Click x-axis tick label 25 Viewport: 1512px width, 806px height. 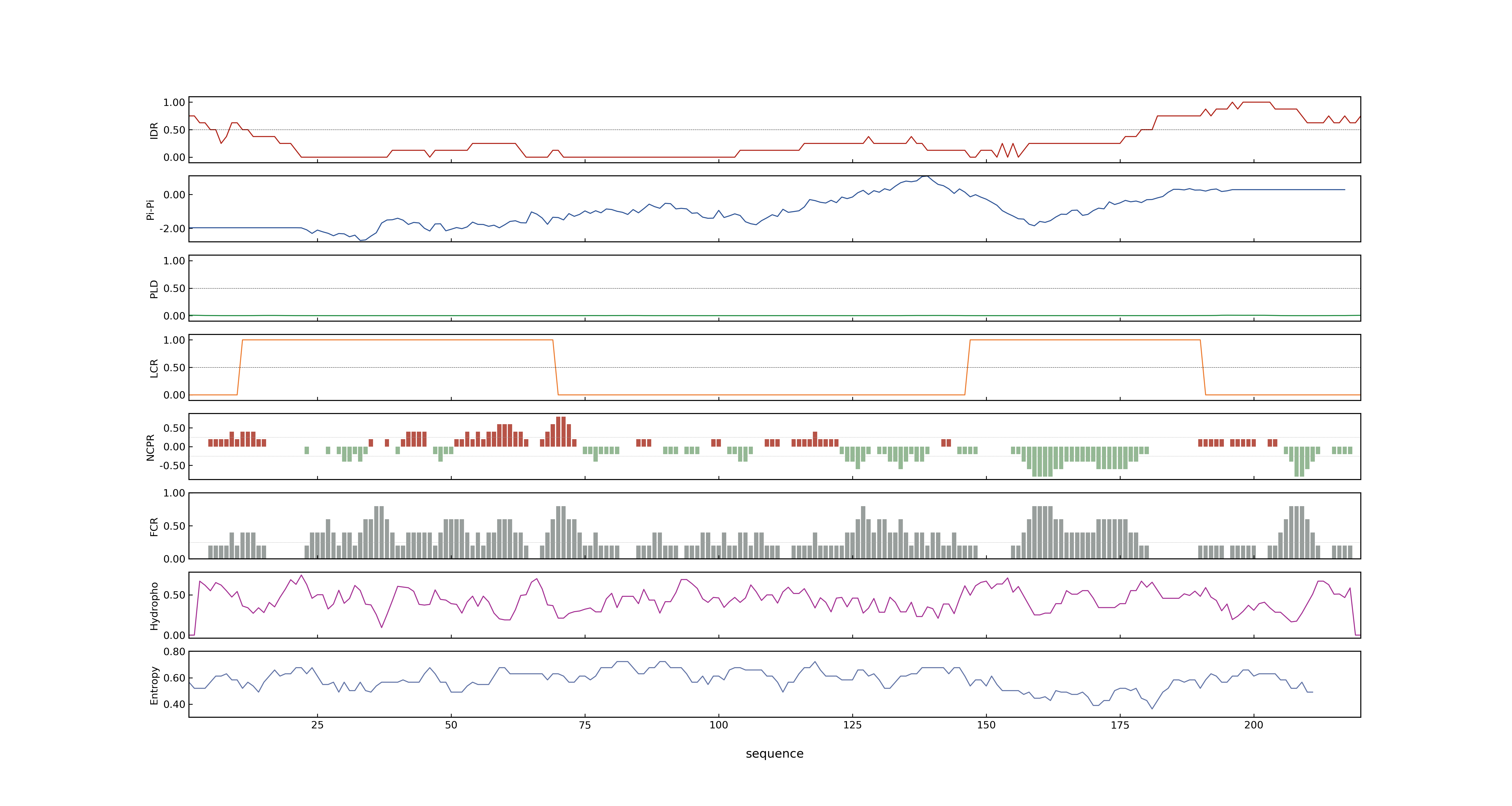[318, 725]
